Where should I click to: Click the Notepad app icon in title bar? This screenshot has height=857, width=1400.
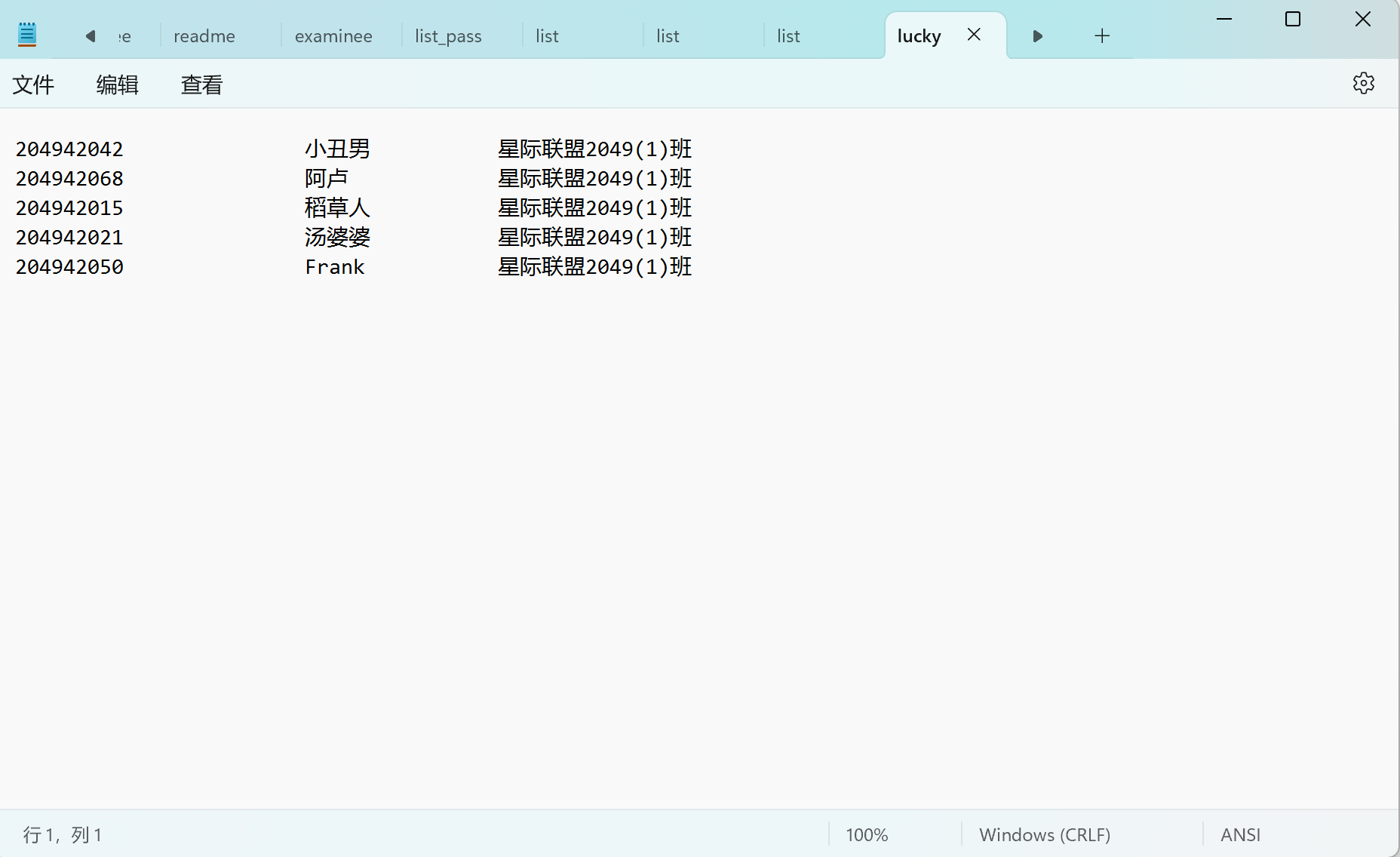coord(27,35)
